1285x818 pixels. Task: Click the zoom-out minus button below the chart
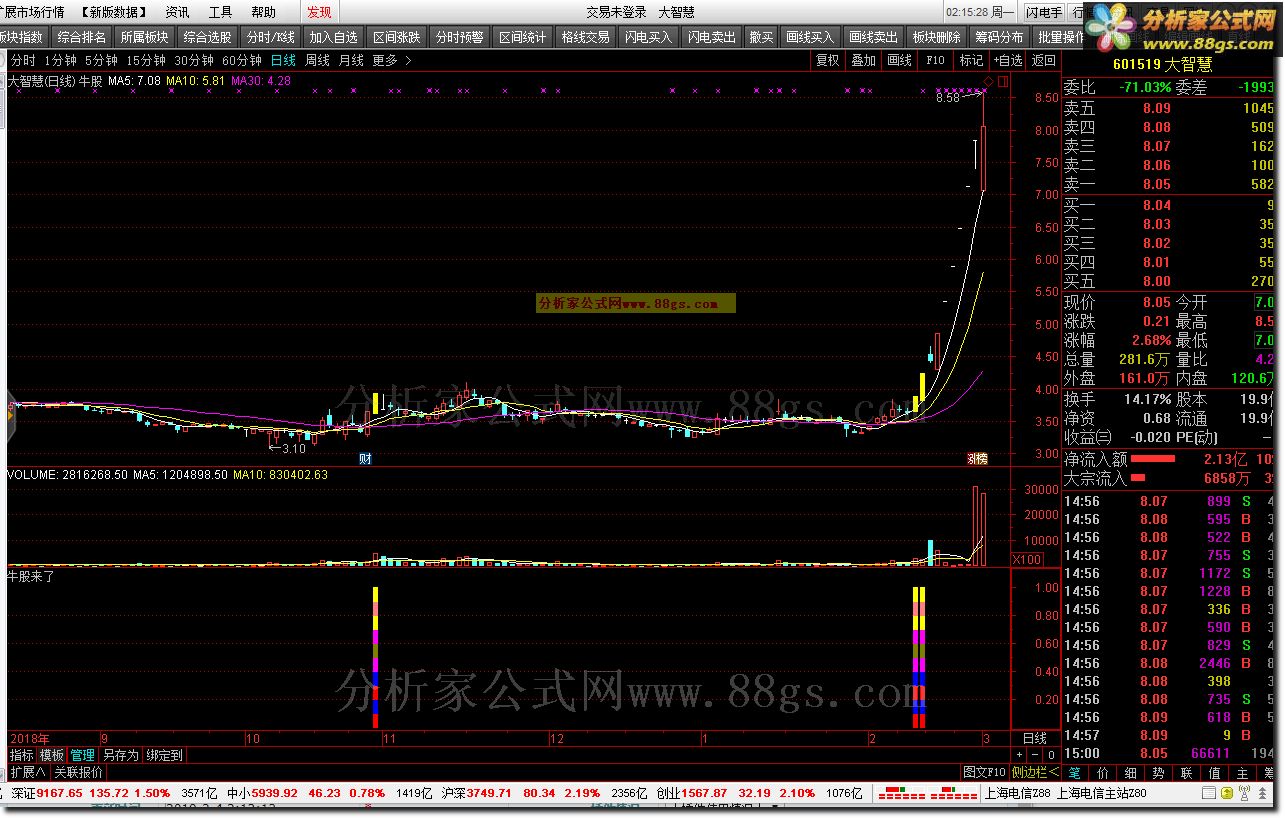pyautogui.click(x=1036, y=755)
